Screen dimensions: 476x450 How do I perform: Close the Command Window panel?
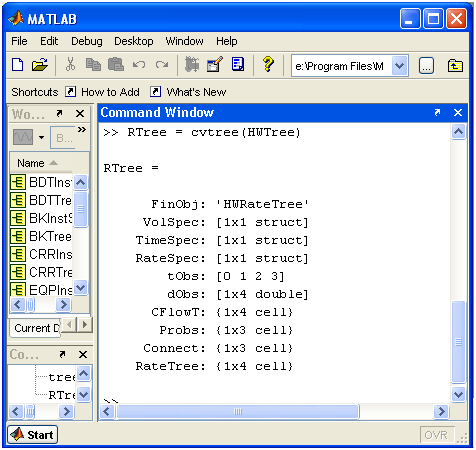(458, 112)
